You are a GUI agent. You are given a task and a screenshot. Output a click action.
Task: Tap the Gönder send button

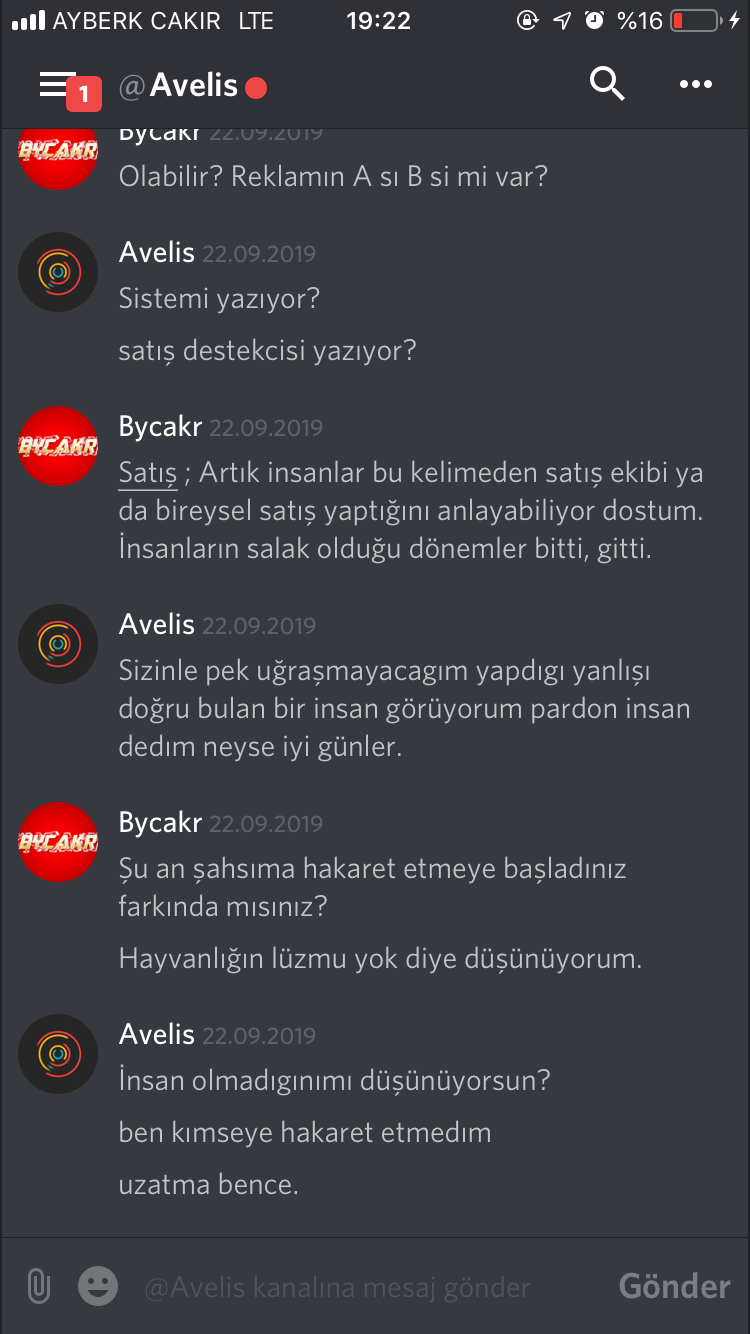(675, 1286)
